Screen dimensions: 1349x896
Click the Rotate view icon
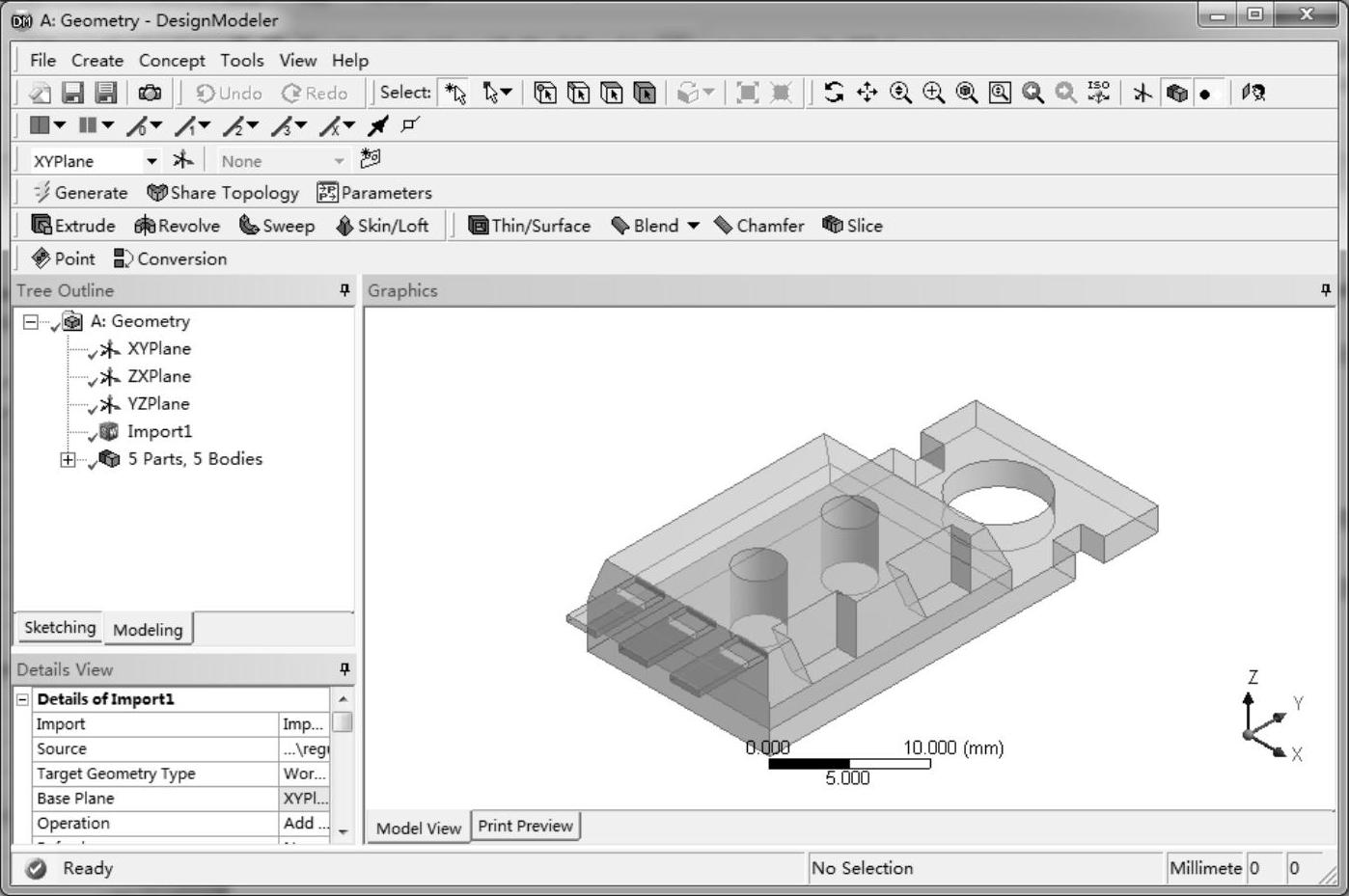tap(834, 93)
